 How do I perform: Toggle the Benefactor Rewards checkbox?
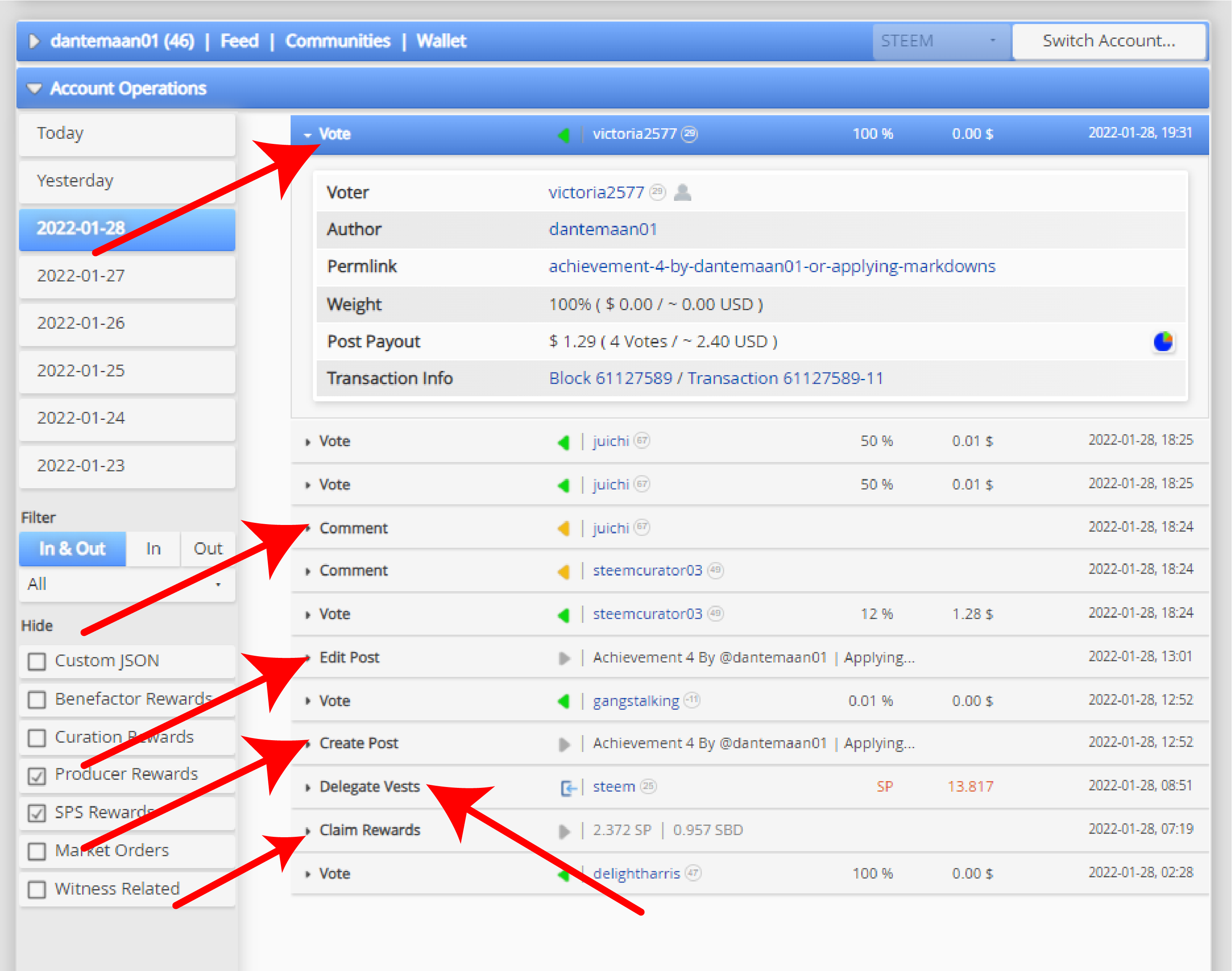37,700
